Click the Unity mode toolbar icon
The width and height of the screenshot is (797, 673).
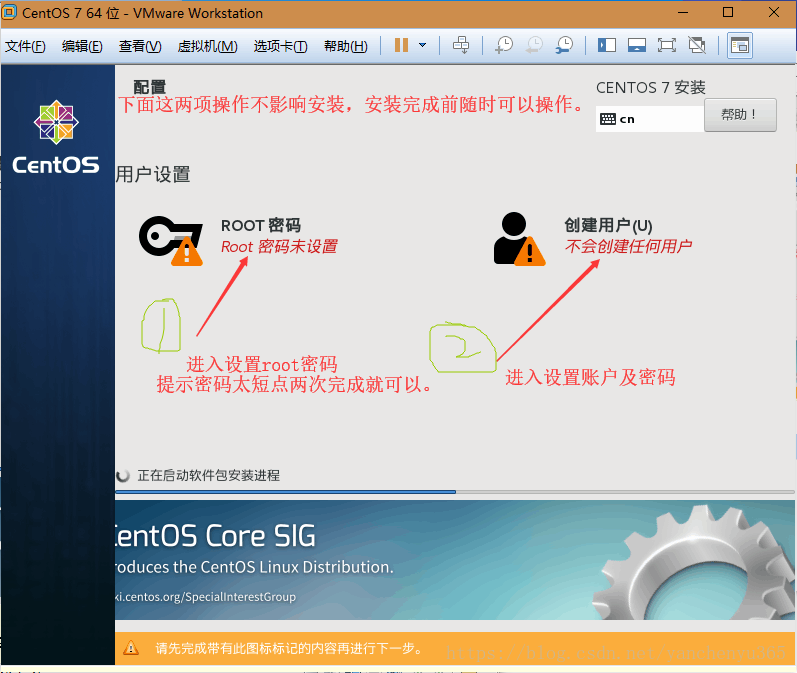click(697, 45)
